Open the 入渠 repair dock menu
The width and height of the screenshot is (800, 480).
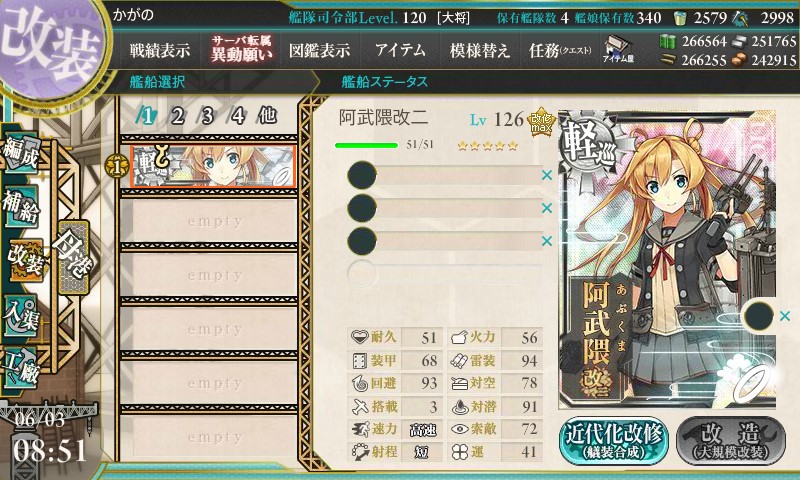click(x=21, y=315)
